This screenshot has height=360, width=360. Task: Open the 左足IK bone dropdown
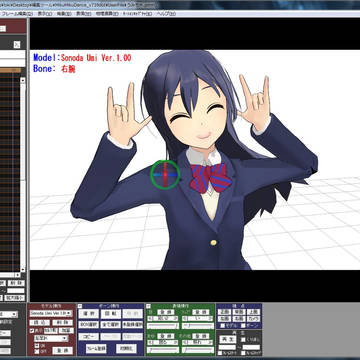[51, 338]
